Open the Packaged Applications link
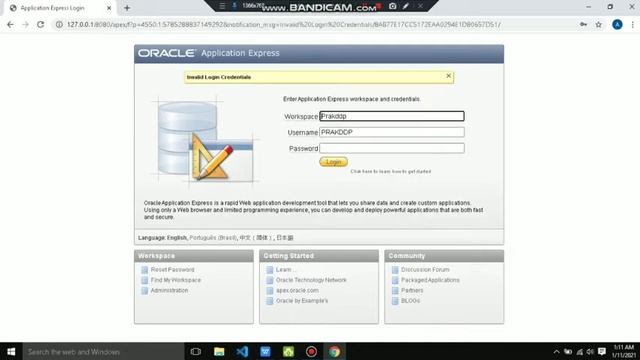This screenshot has height=360, width=640. pyautogui.click(x=430, y=280)
